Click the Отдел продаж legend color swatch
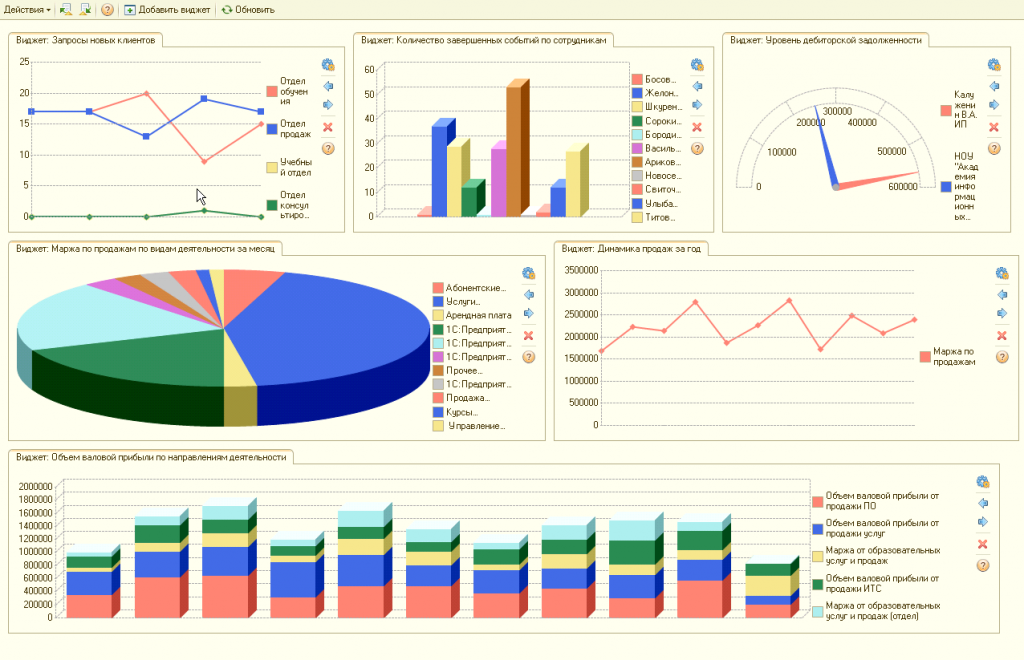1024x660 pixels. pyautogui.click(x=272, y=129)
